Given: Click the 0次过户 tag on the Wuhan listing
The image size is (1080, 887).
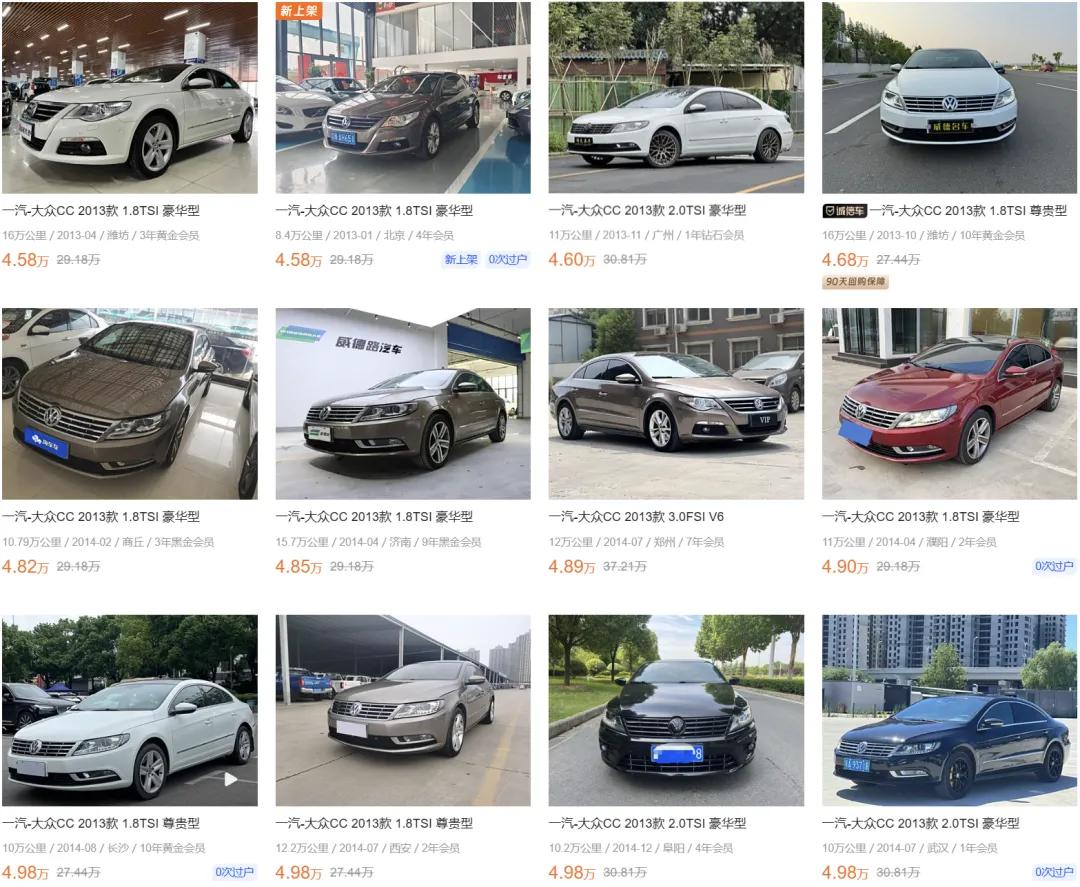Looking at the screenshot, I should tap(1054, 873).
